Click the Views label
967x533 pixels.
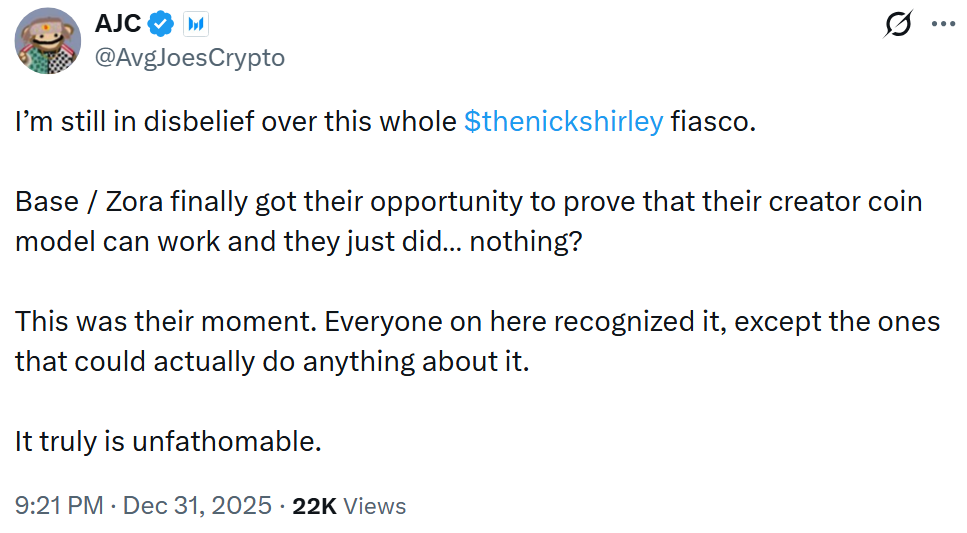(374, 506)
